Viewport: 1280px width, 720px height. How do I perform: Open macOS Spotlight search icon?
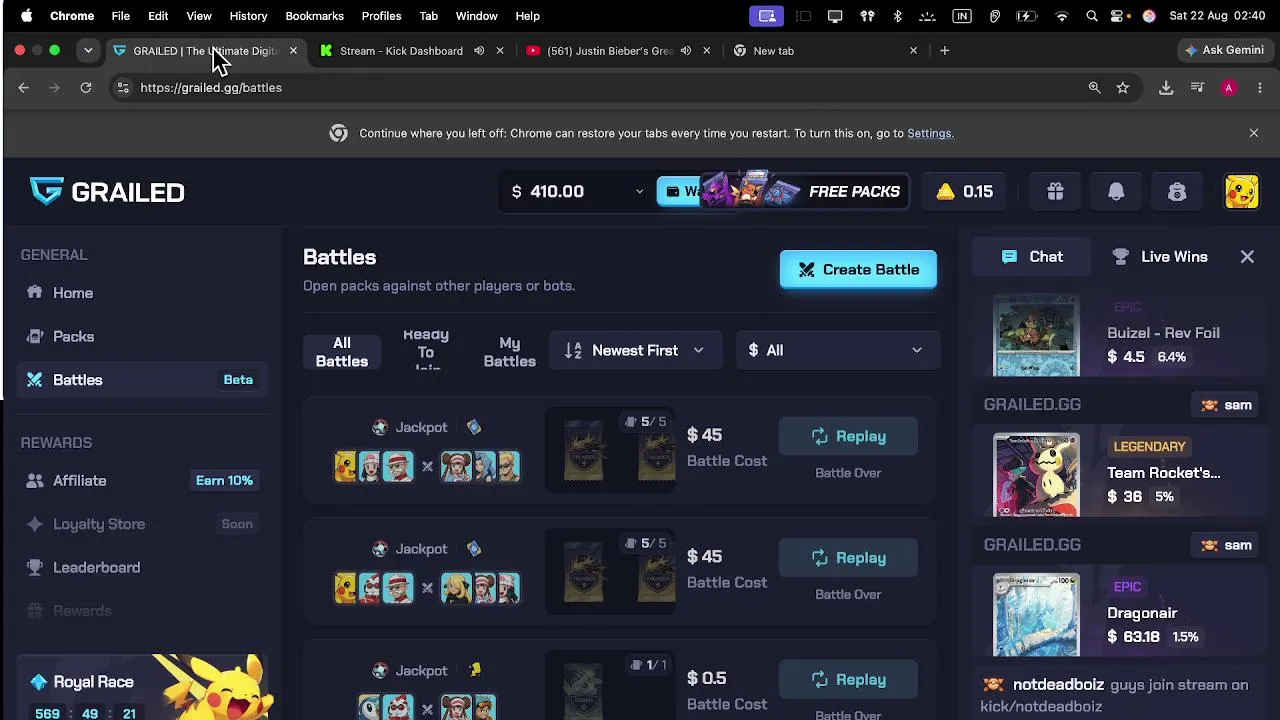1092,16
